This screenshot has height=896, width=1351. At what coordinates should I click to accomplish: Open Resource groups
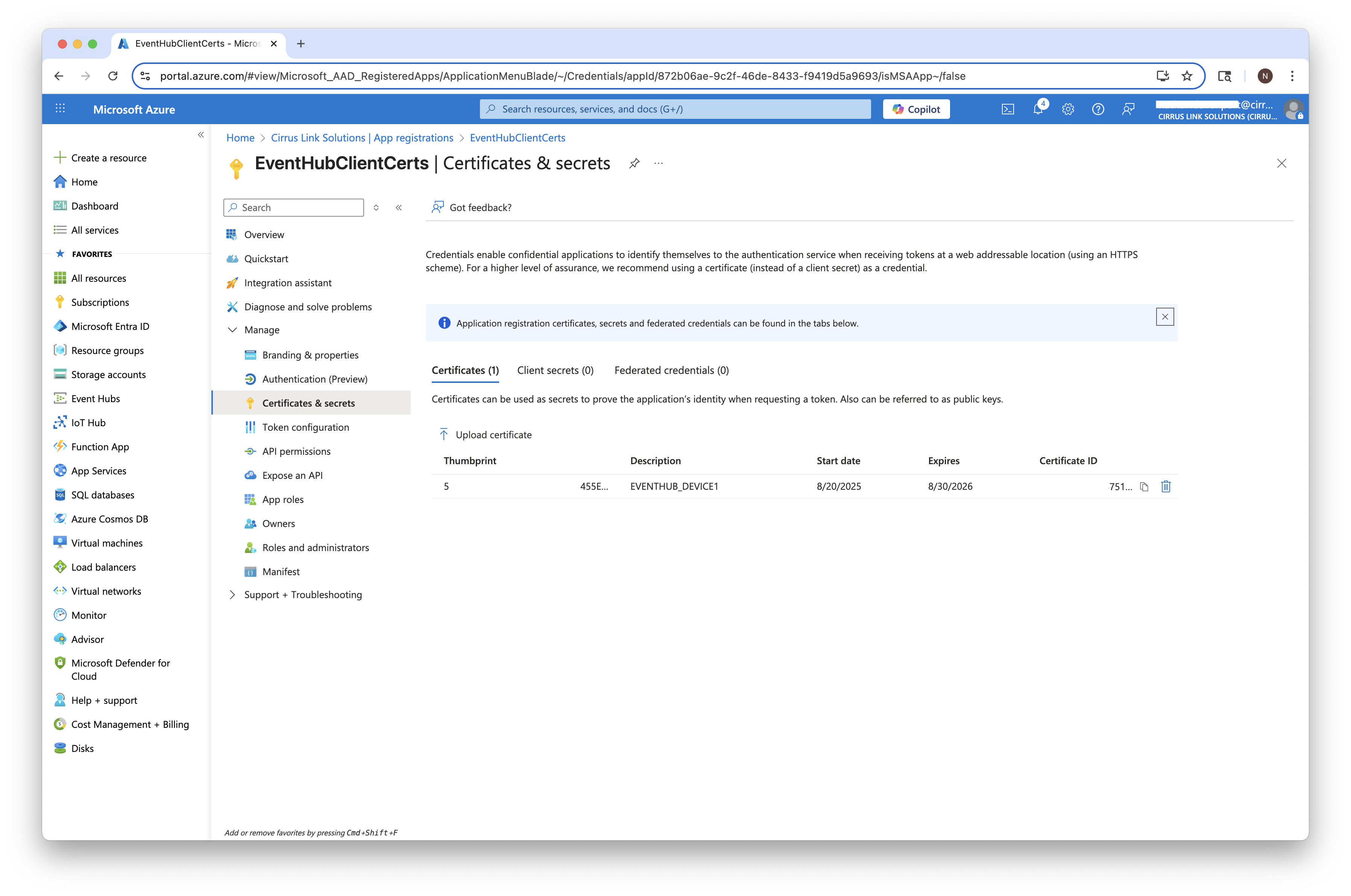pyautogui.click(x=107, y=350)
